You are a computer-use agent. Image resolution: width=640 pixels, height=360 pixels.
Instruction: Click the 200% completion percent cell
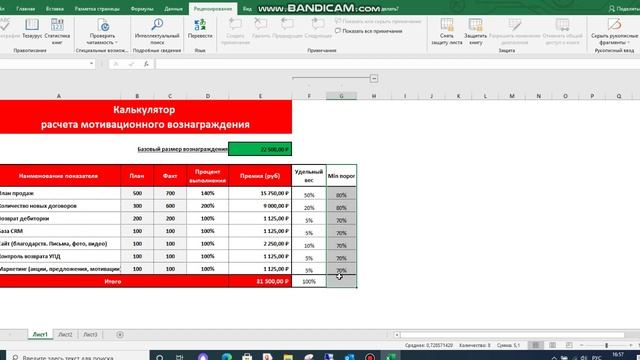[x=207, y=206]
